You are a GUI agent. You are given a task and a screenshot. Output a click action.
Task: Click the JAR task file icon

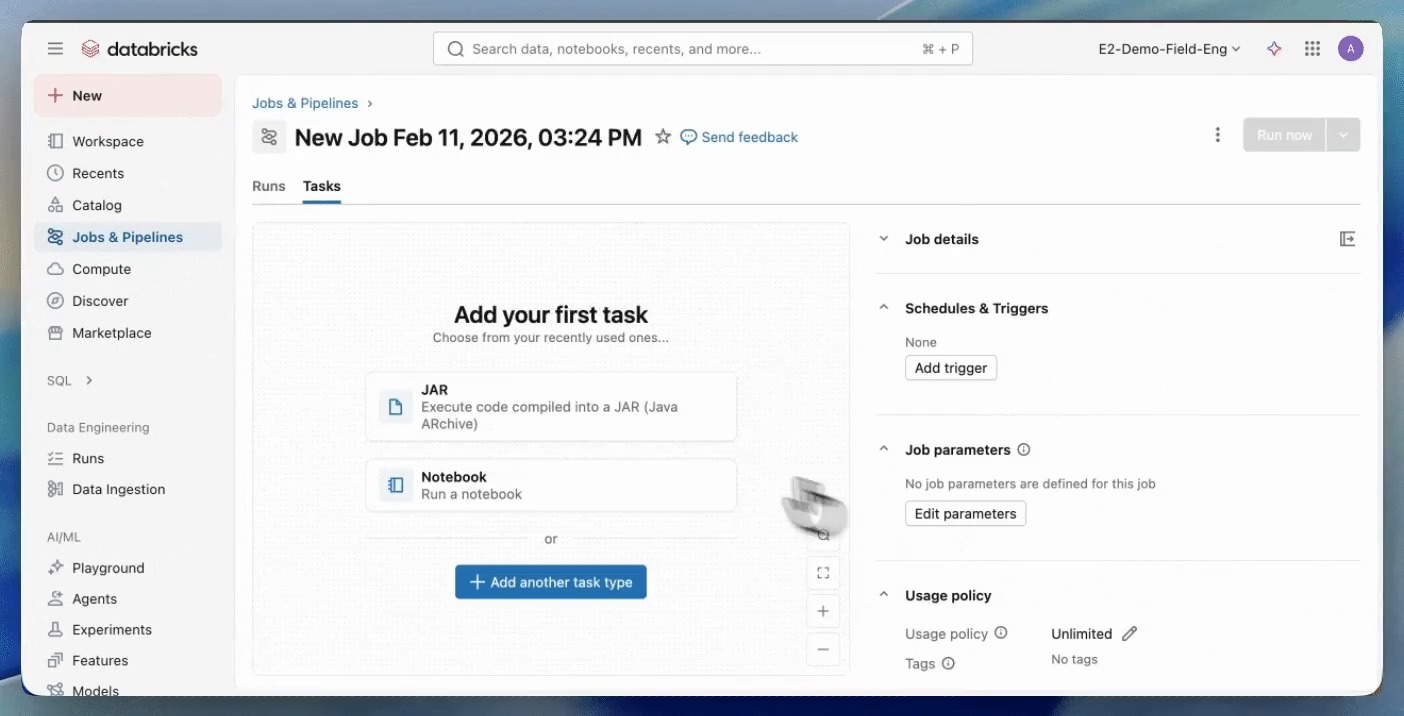point(396,407)
